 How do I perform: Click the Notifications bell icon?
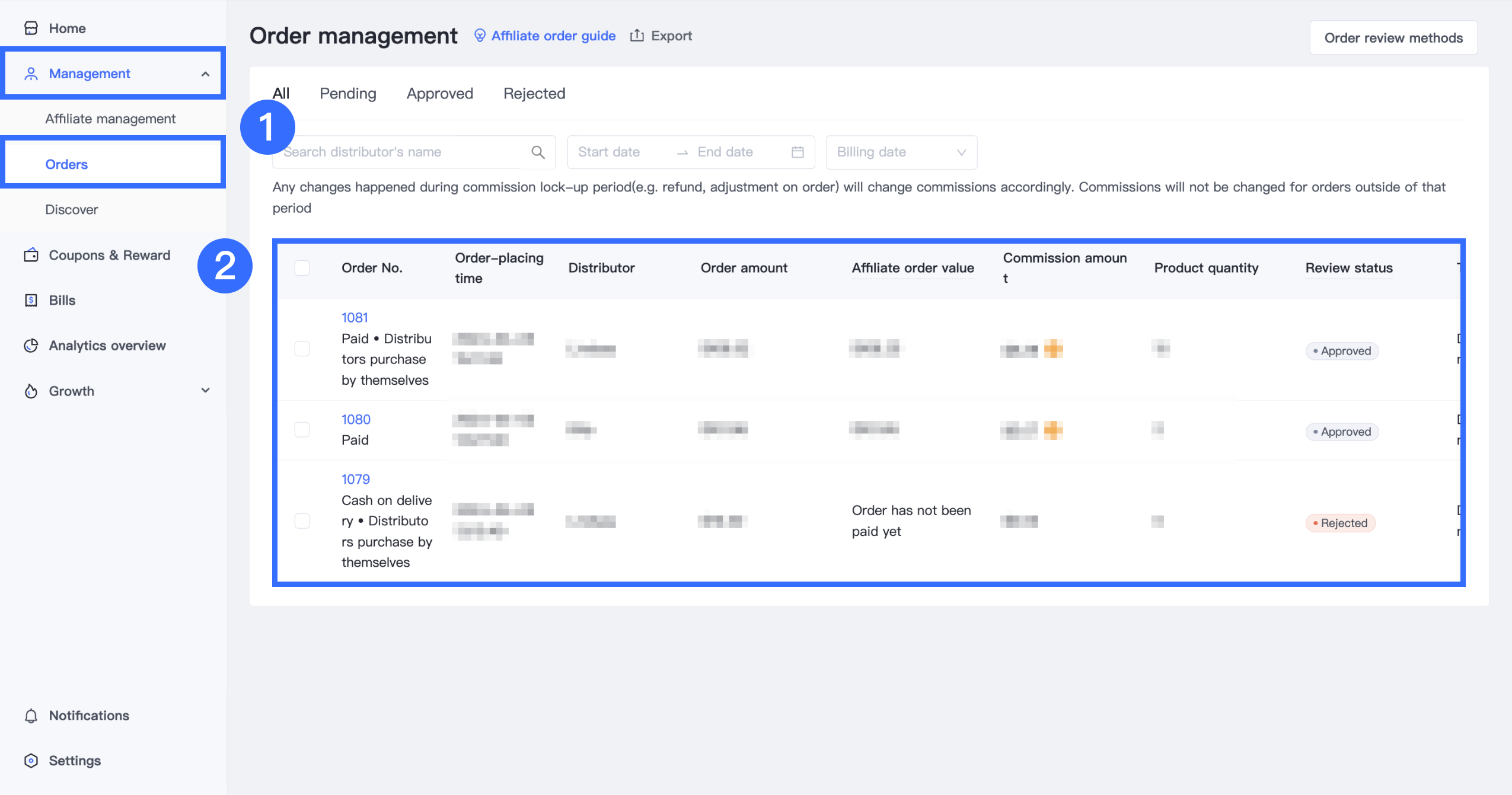(x=31, y=716)
